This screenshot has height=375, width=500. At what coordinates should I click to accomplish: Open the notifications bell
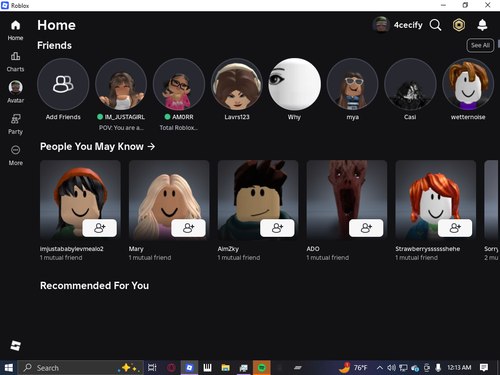482,25
